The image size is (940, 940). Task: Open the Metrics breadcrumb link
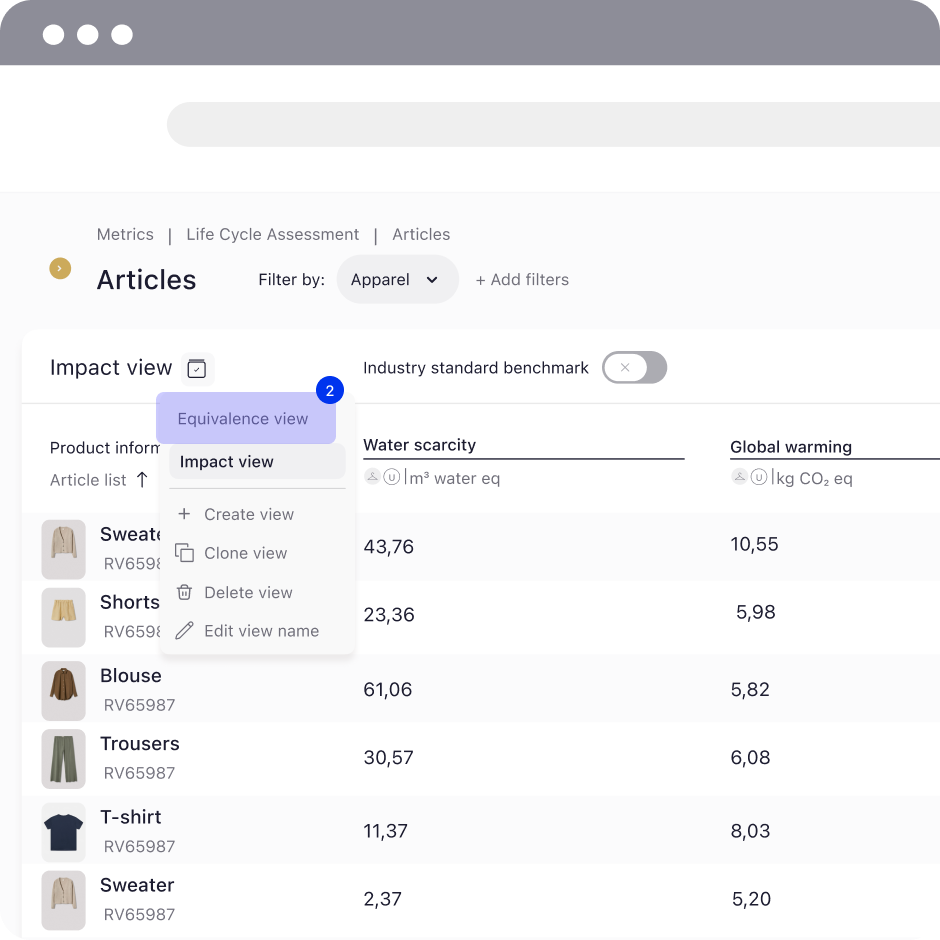125,234
